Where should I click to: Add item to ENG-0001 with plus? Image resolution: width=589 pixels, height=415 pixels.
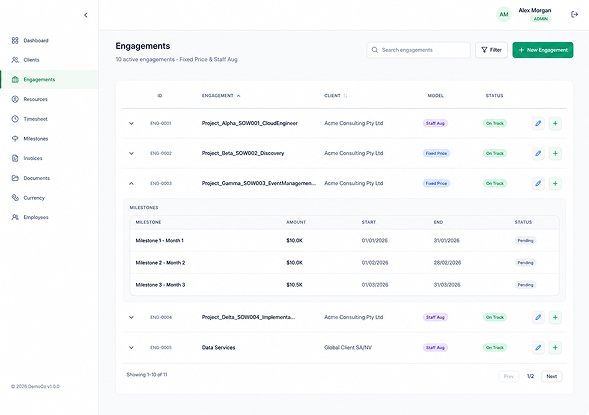pos(555,123)
